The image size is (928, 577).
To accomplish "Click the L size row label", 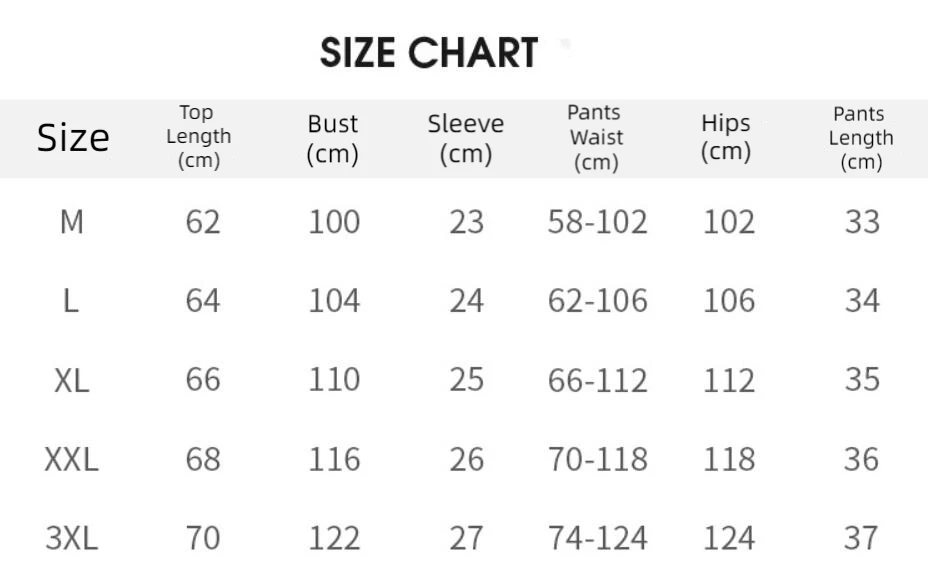I will point(70,301).
